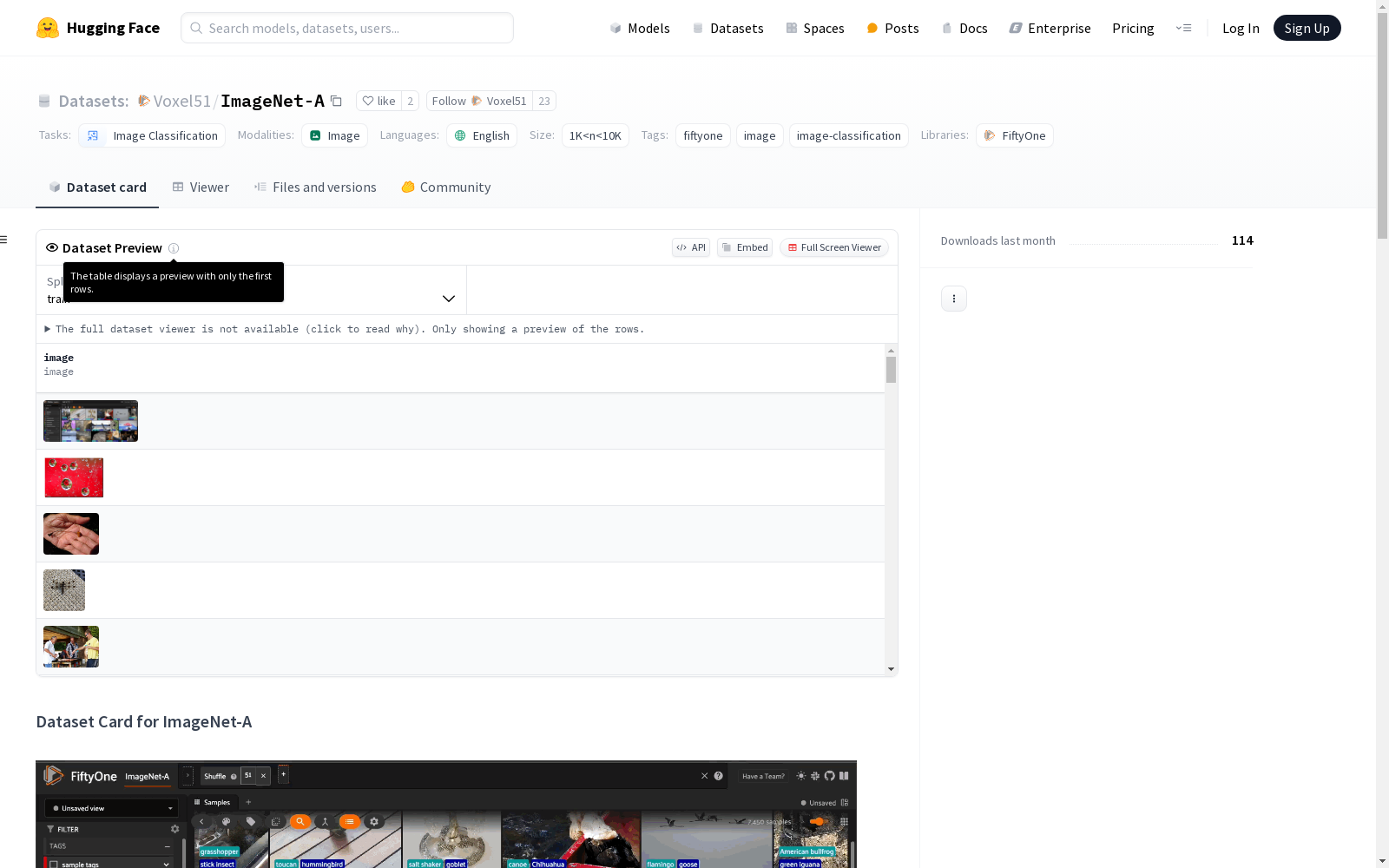Open the FiftyOne filter settings gear
1389x868 pixels.
174,829
